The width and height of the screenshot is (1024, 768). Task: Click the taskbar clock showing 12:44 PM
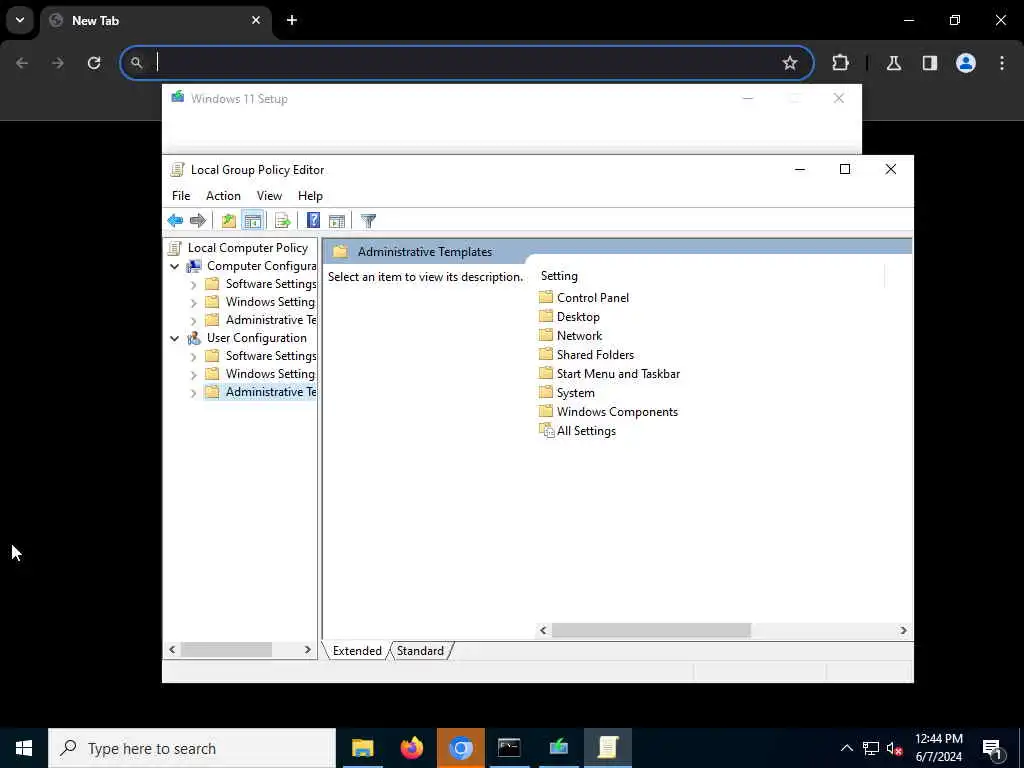938,748
